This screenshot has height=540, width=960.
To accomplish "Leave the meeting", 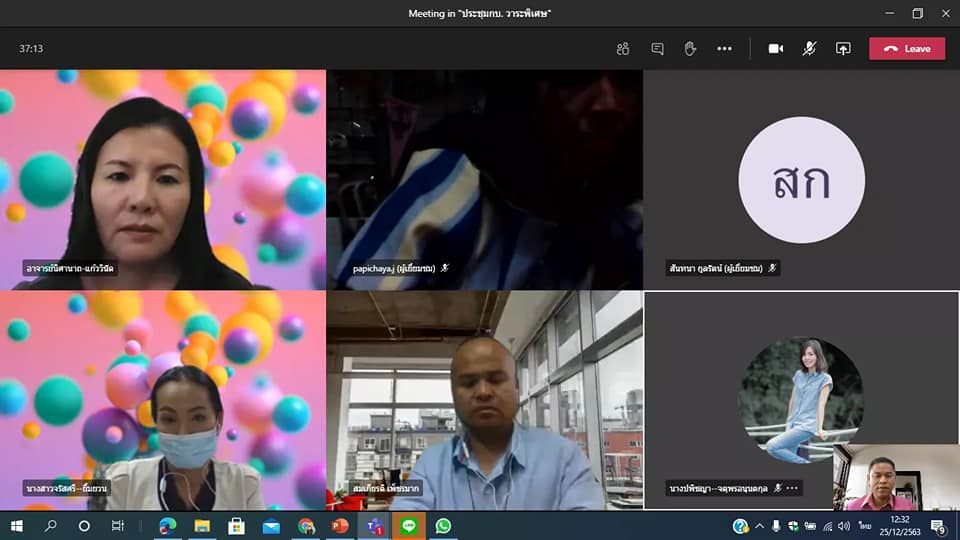I will [x=906, y=48].
